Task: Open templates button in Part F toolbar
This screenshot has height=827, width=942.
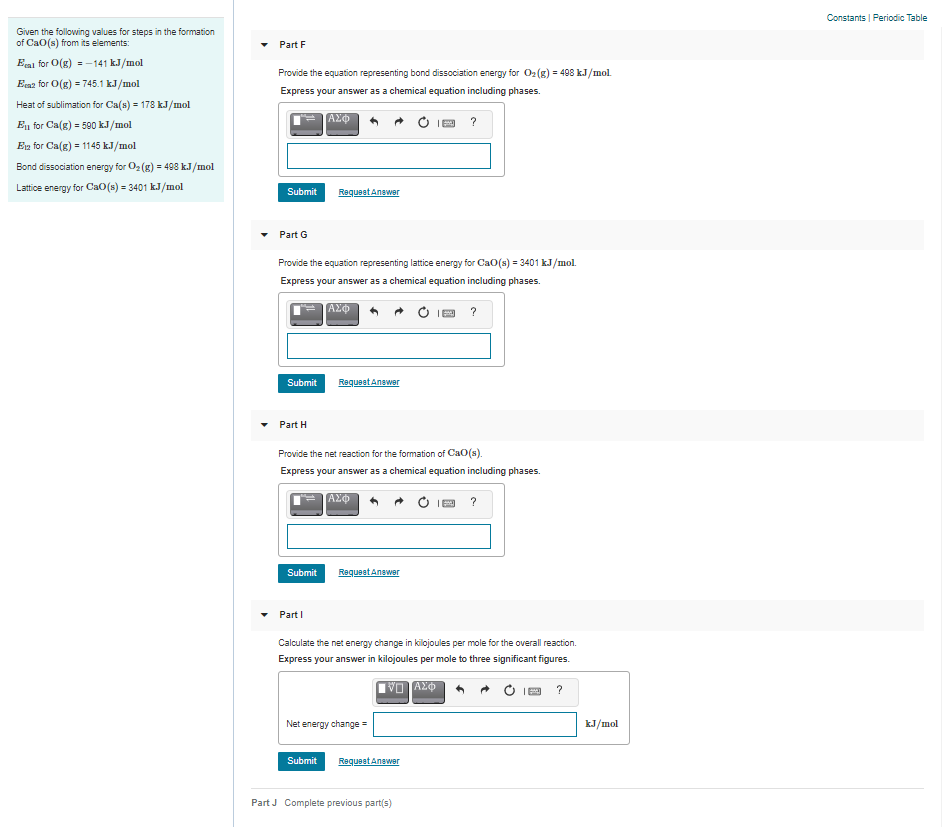Action: [306, 123]
